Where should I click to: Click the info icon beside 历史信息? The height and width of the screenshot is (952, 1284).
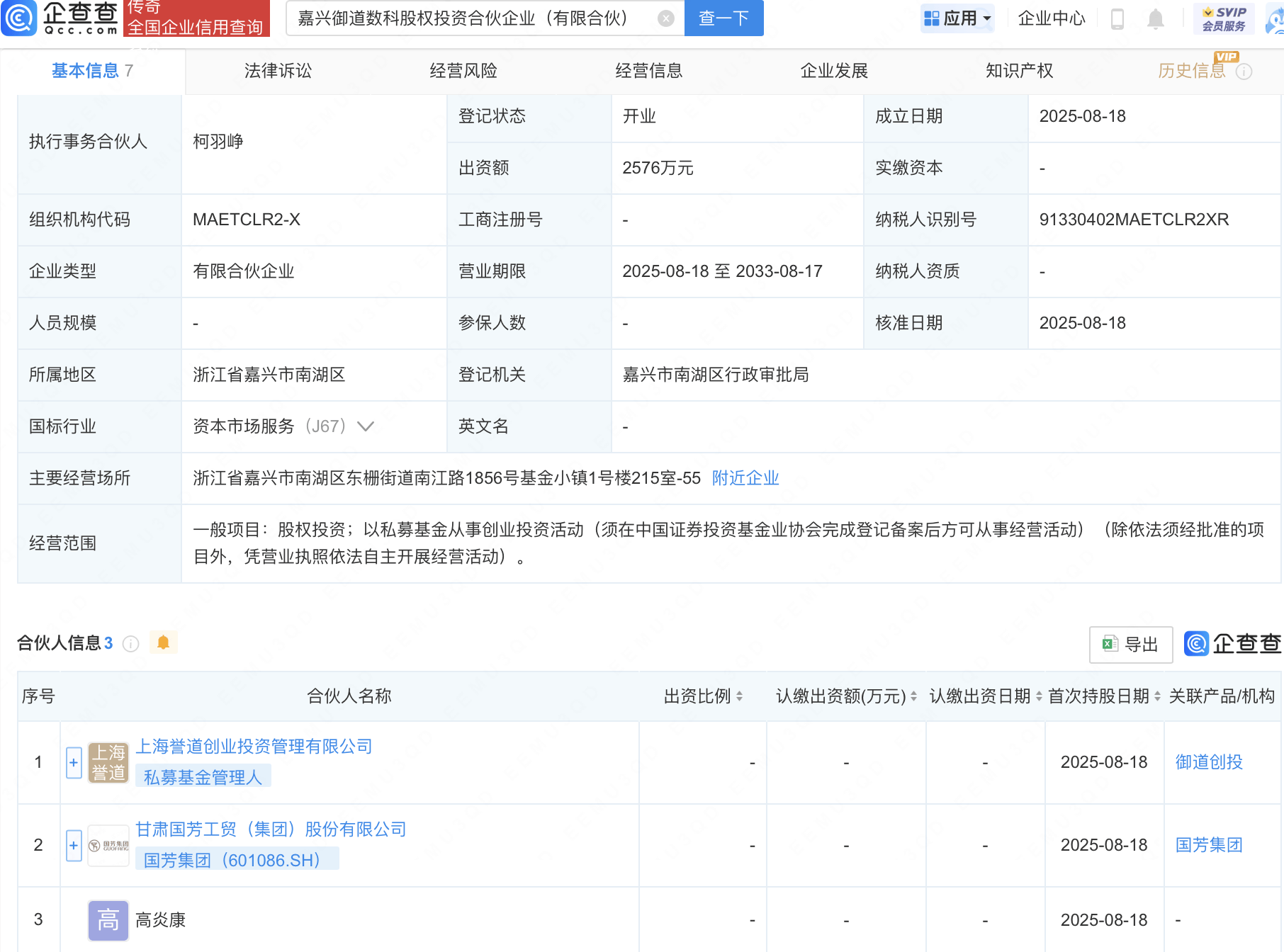point(1244,72)
